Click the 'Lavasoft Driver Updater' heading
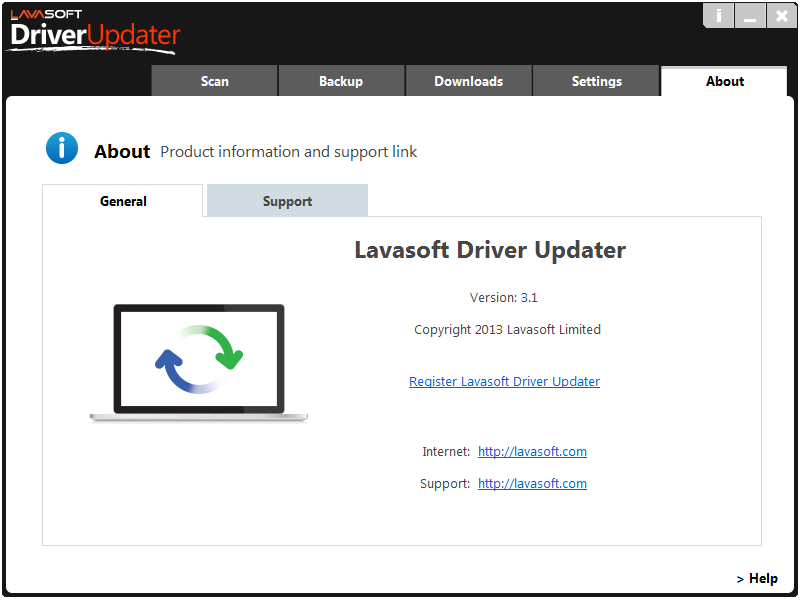This screenshot has height=600, width=801. [x=490, y=250]
